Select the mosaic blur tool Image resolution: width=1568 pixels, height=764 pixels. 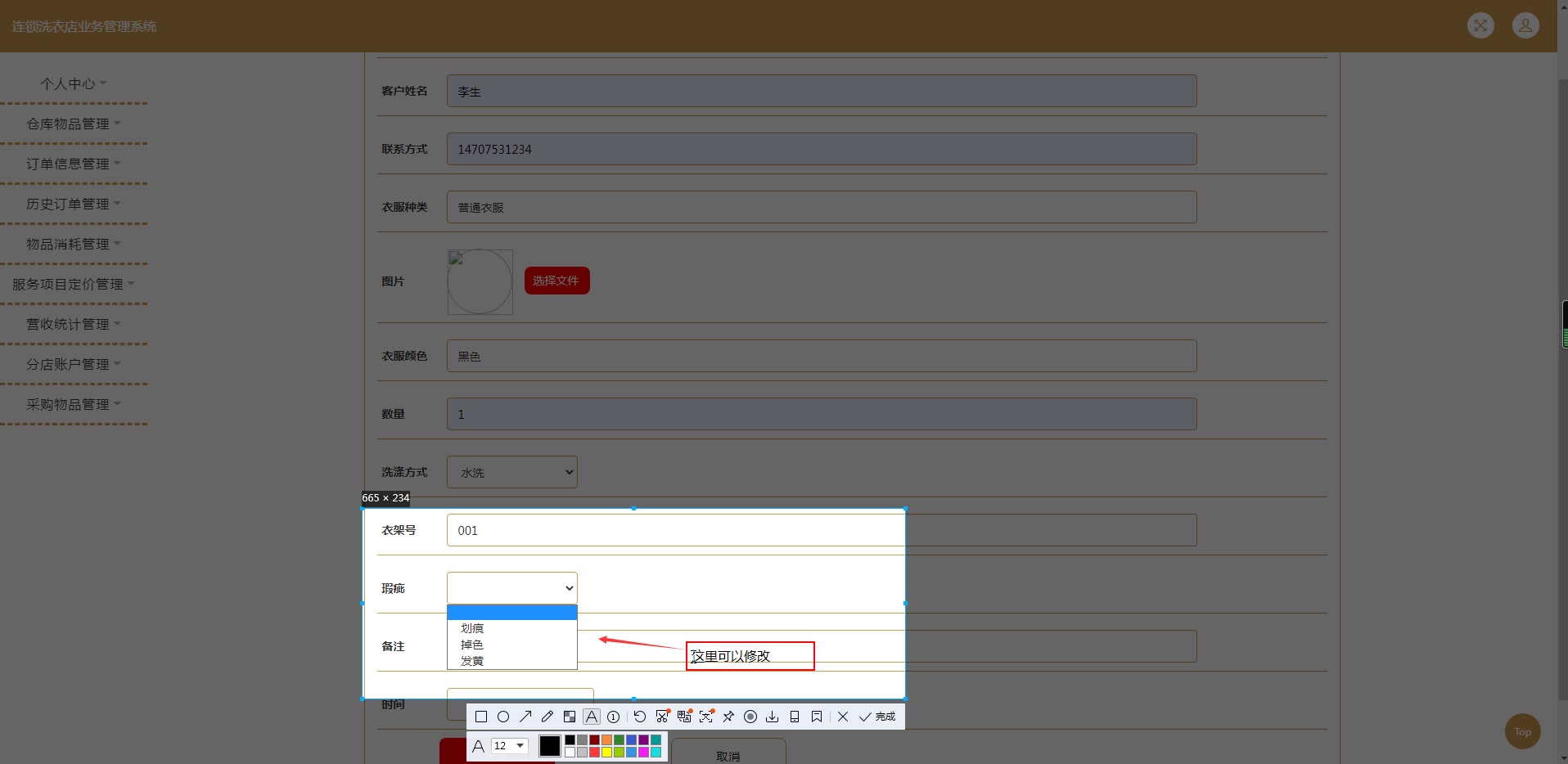coord(570,717)
